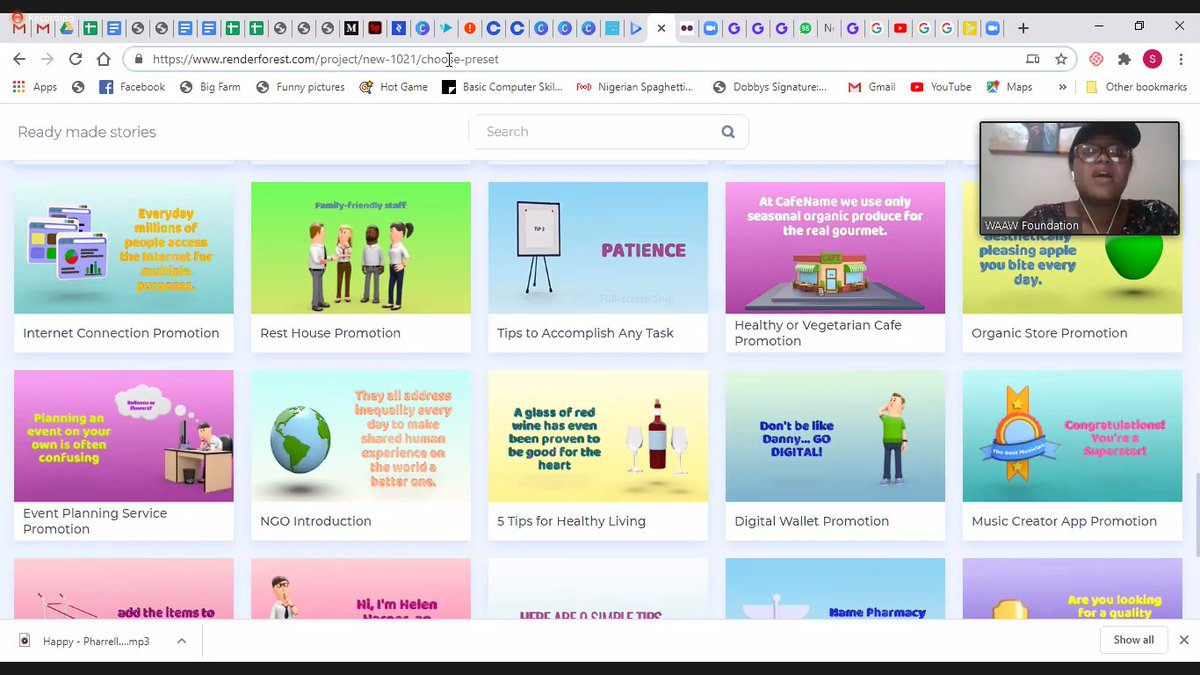Open the Gmail bookmark
The height and width of the screenshot is (675, 1200).
[871, 87]
